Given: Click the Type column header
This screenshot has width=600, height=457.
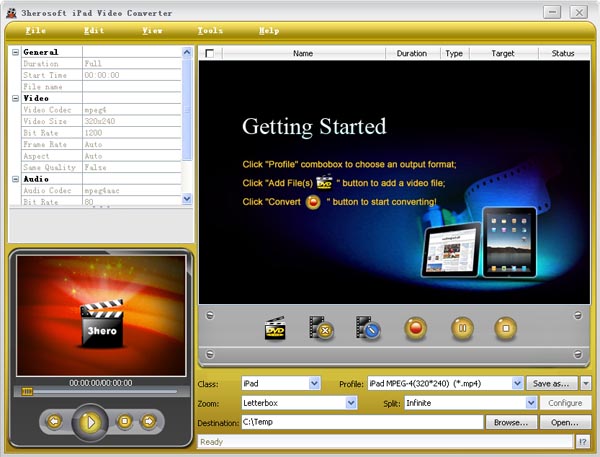Looking at the screenshot, I should 454,53.
